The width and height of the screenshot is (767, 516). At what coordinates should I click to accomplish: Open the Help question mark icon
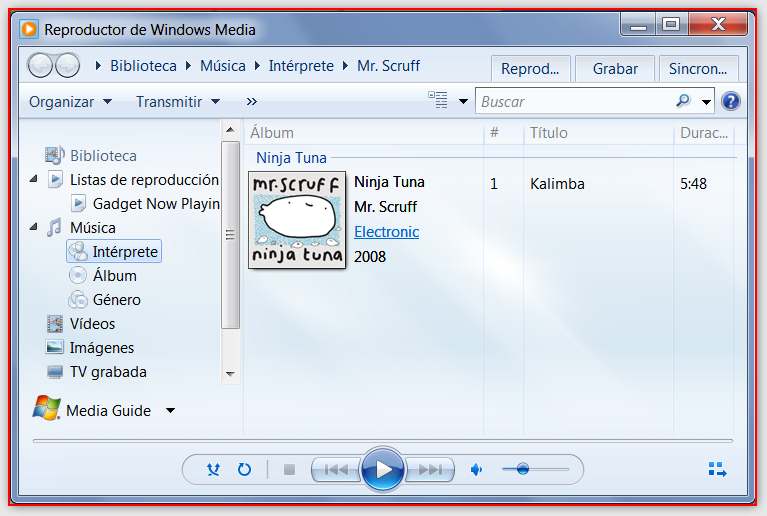pyautogui.click(x=731, y=101)
